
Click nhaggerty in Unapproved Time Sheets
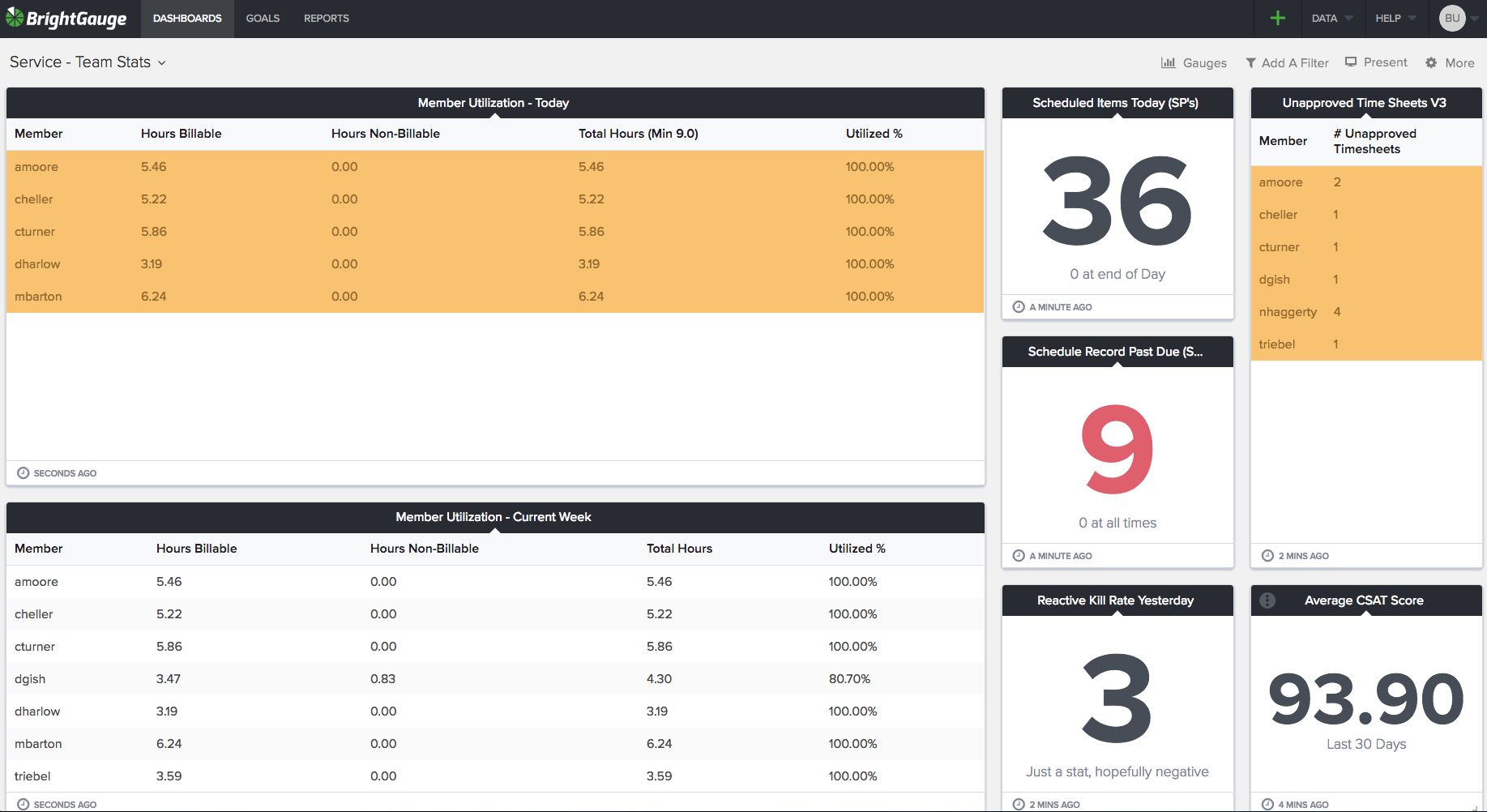point(1288,312)
